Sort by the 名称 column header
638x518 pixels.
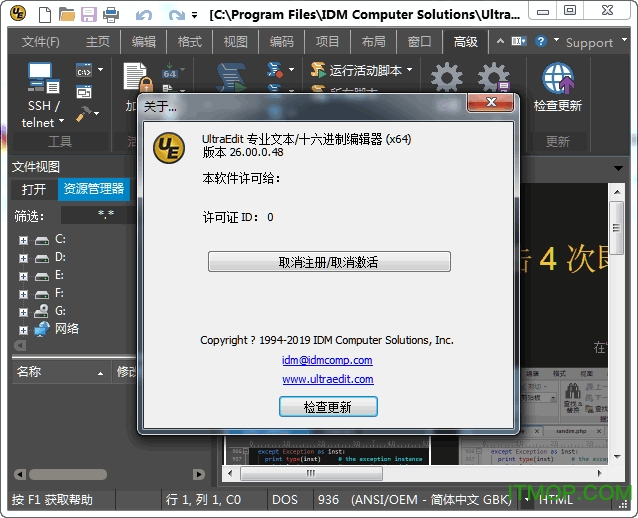61,372
